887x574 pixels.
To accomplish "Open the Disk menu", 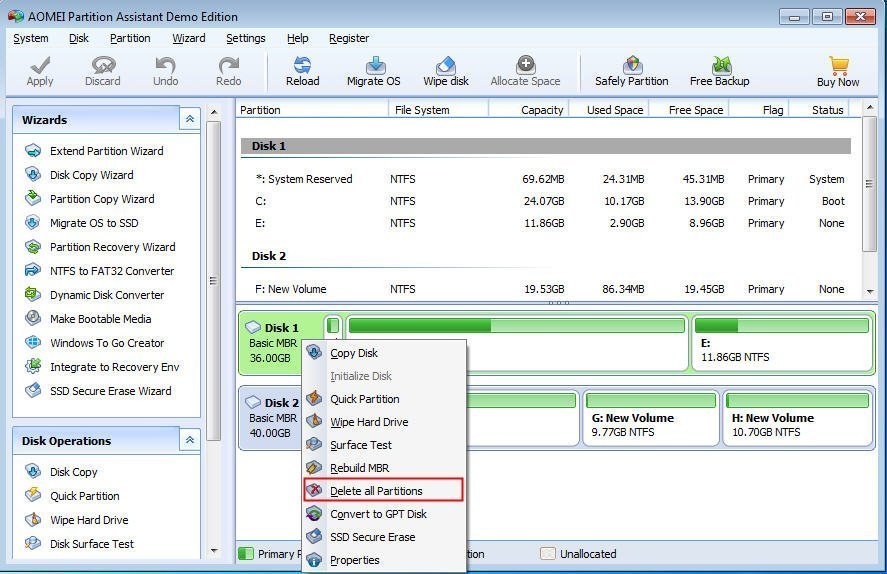I will [x=79, y=38].
